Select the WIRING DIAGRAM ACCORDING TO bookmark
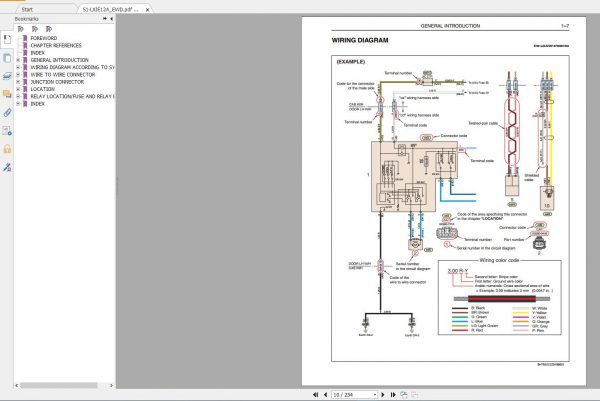600x401 pixels. pos(72,67)
